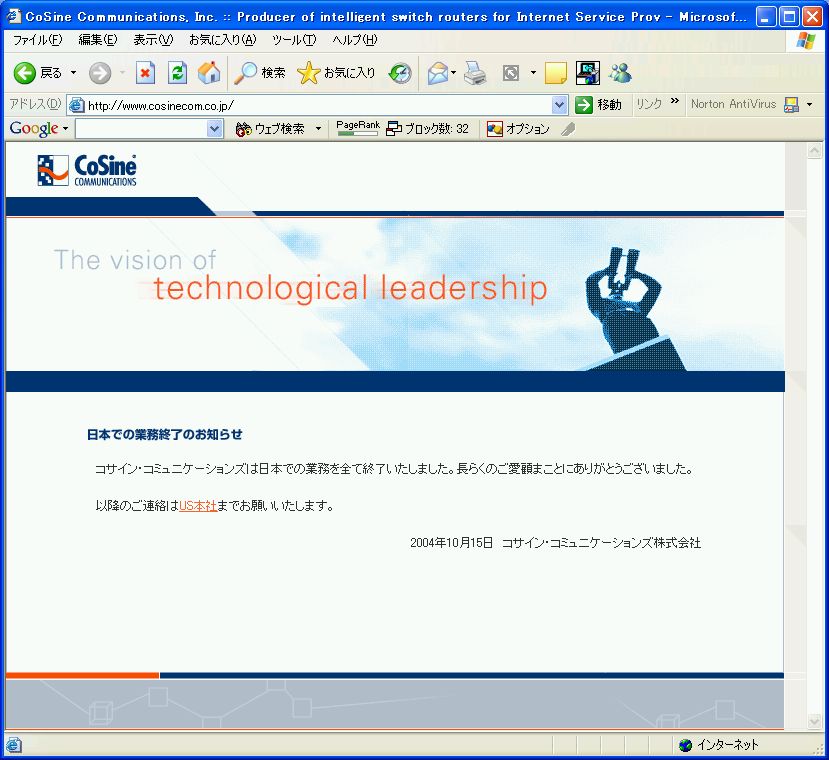Screen dimensions: 829x760
Task: Click the Google toolbar search input field
Action: [x=141, y=129]
